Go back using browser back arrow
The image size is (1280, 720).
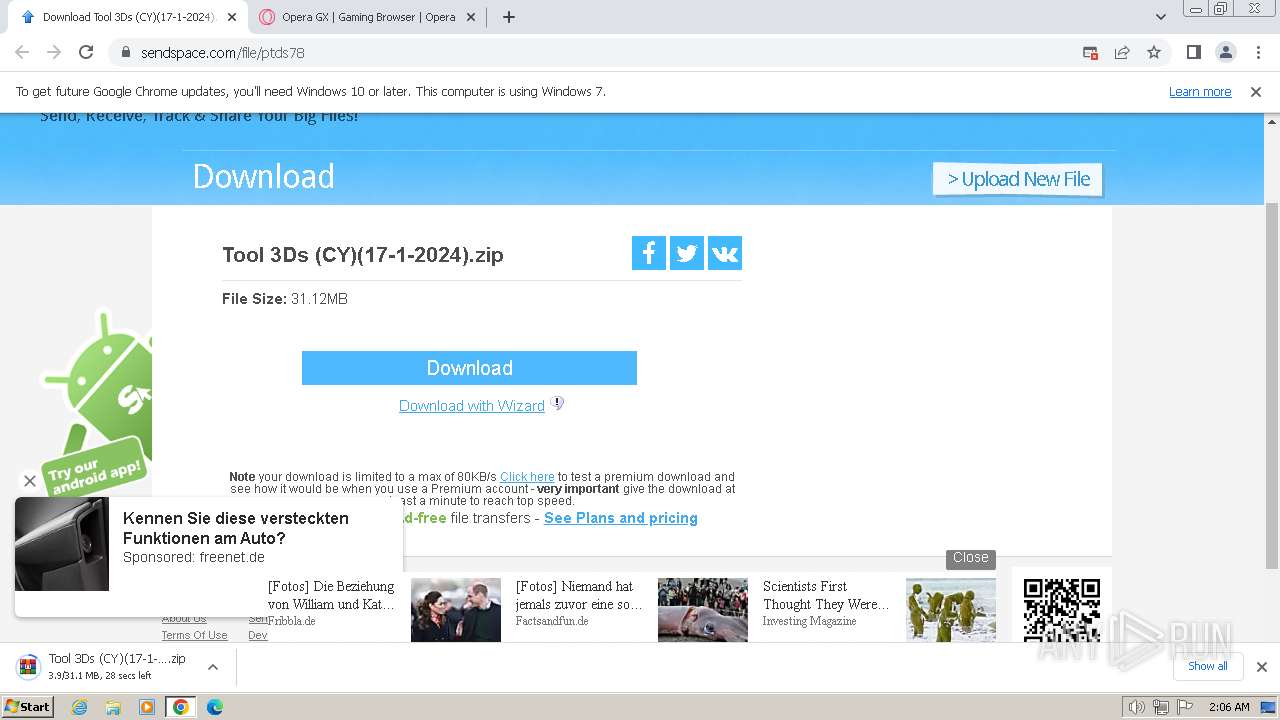click(x=22, y=52)
